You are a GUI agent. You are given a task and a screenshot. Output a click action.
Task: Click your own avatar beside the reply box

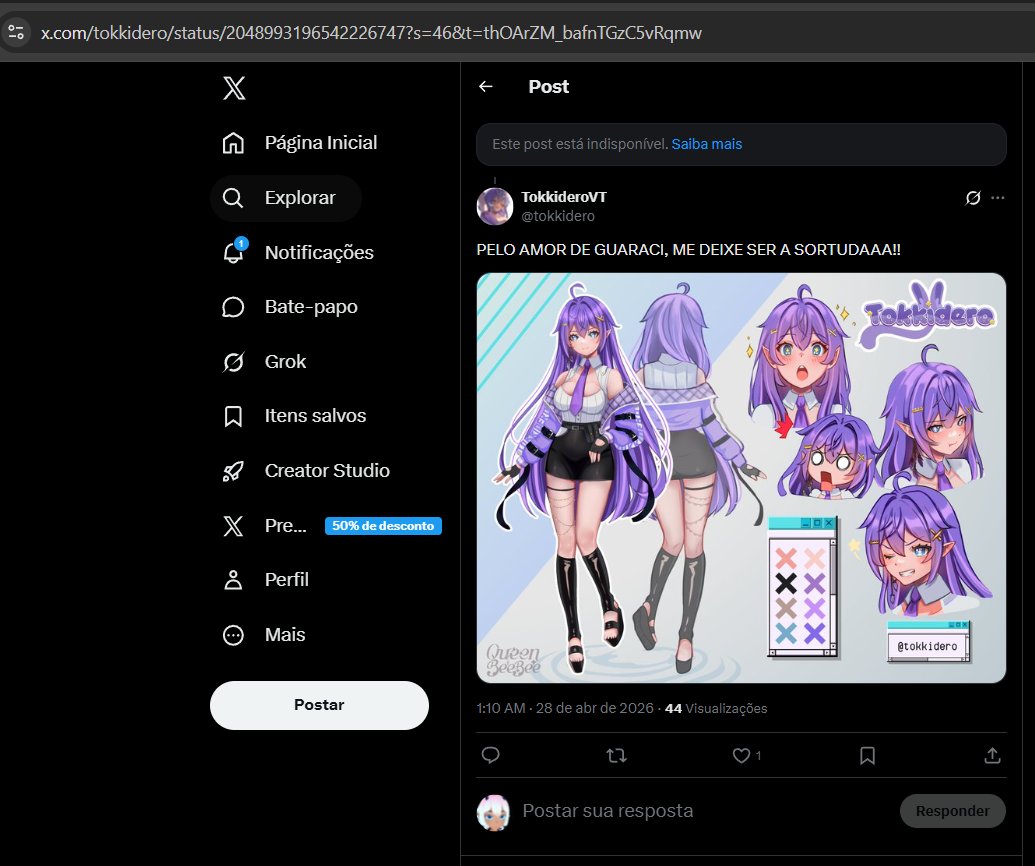click(x=494, y=813)
